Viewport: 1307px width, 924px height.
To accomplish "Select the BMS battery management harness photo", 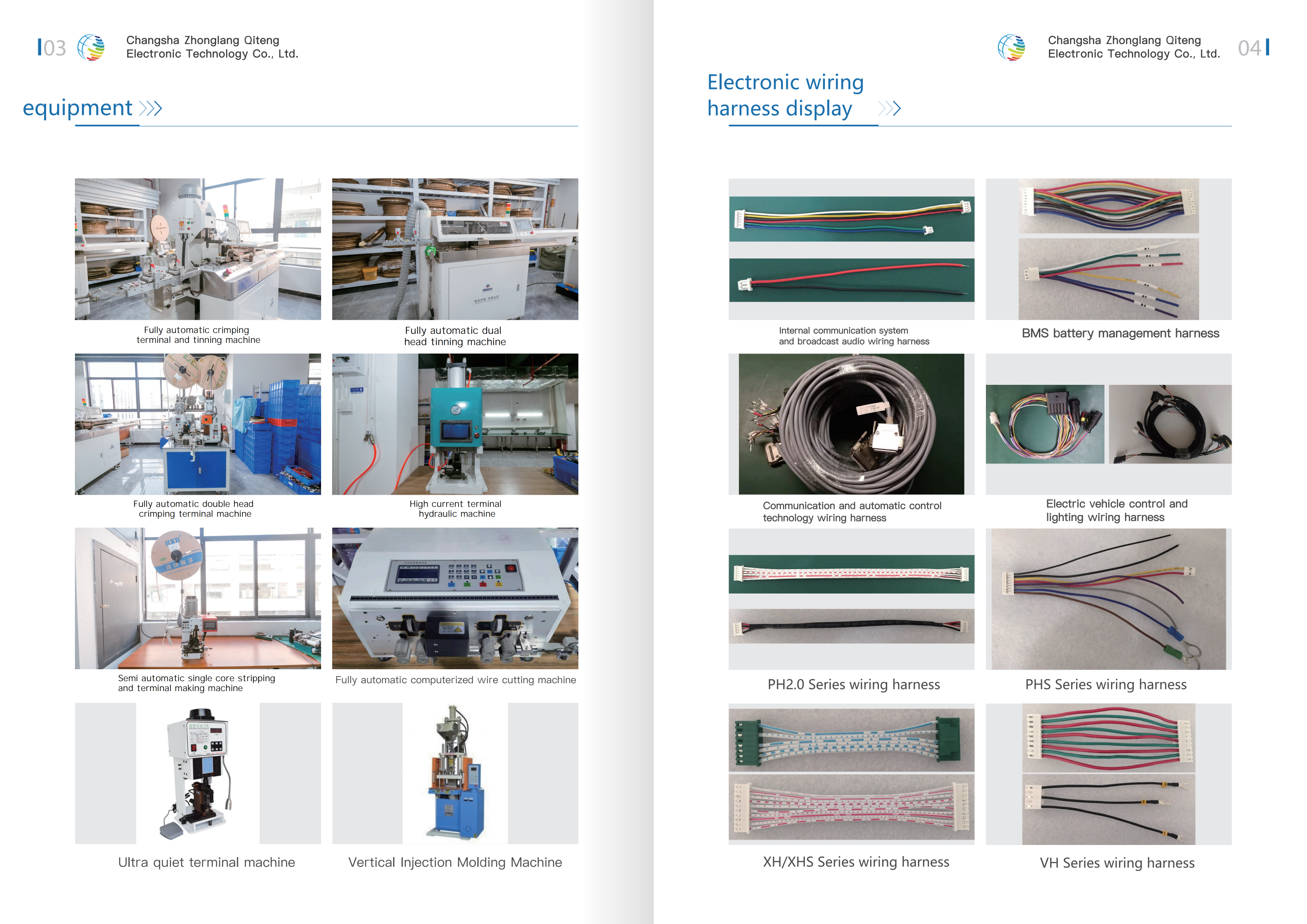I will point(1108,249).
